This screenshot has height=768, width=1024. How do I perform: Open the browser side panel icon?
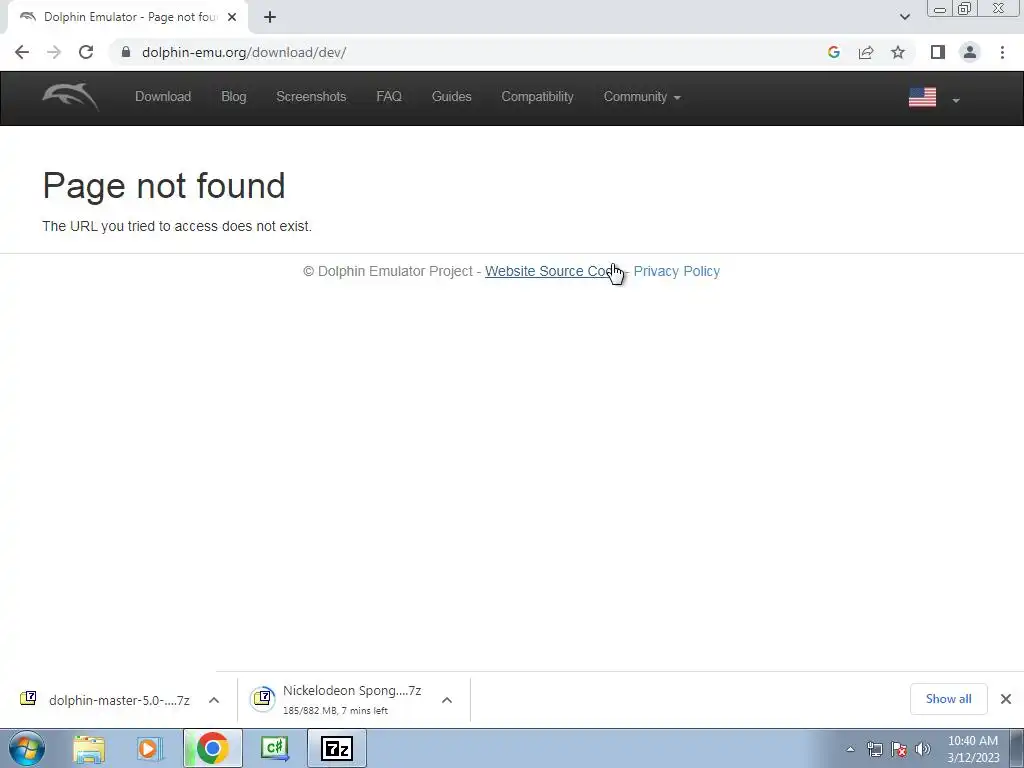point(938,52)
